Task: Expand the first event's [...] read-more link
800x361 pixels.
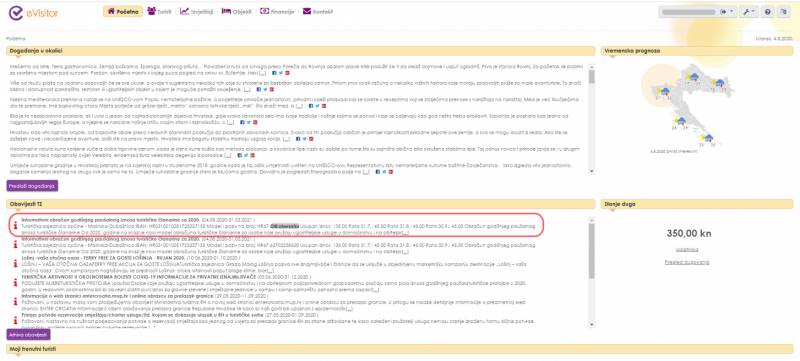Action: pos(263,73)
